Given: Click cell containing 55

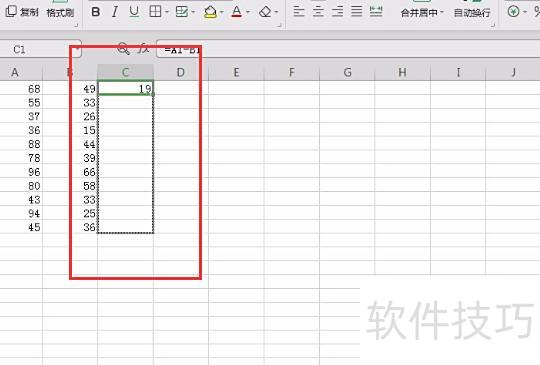Looking at the screenshot, I should tap(21, 102).
